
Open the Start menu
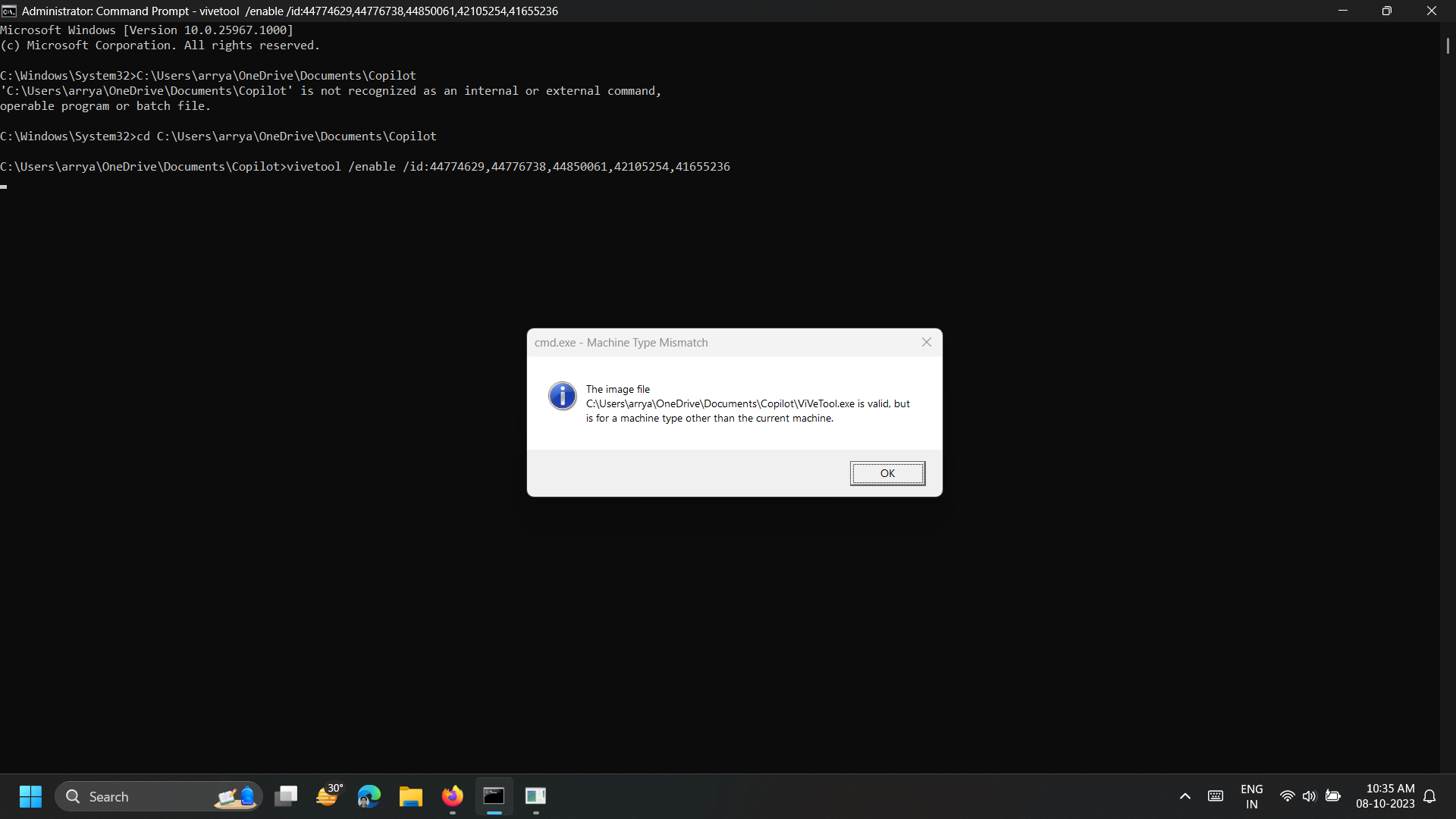tap(30, 796)
